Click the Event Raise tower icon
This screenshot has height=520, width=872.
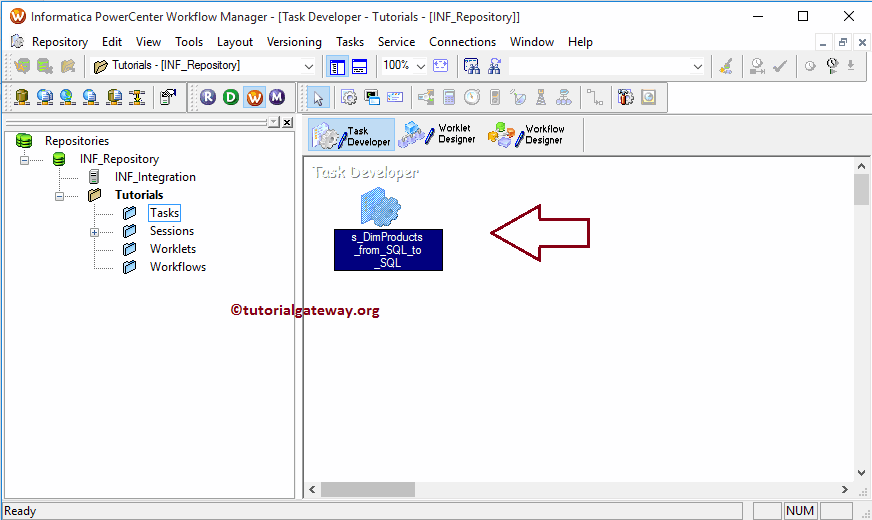pos(541,98)
